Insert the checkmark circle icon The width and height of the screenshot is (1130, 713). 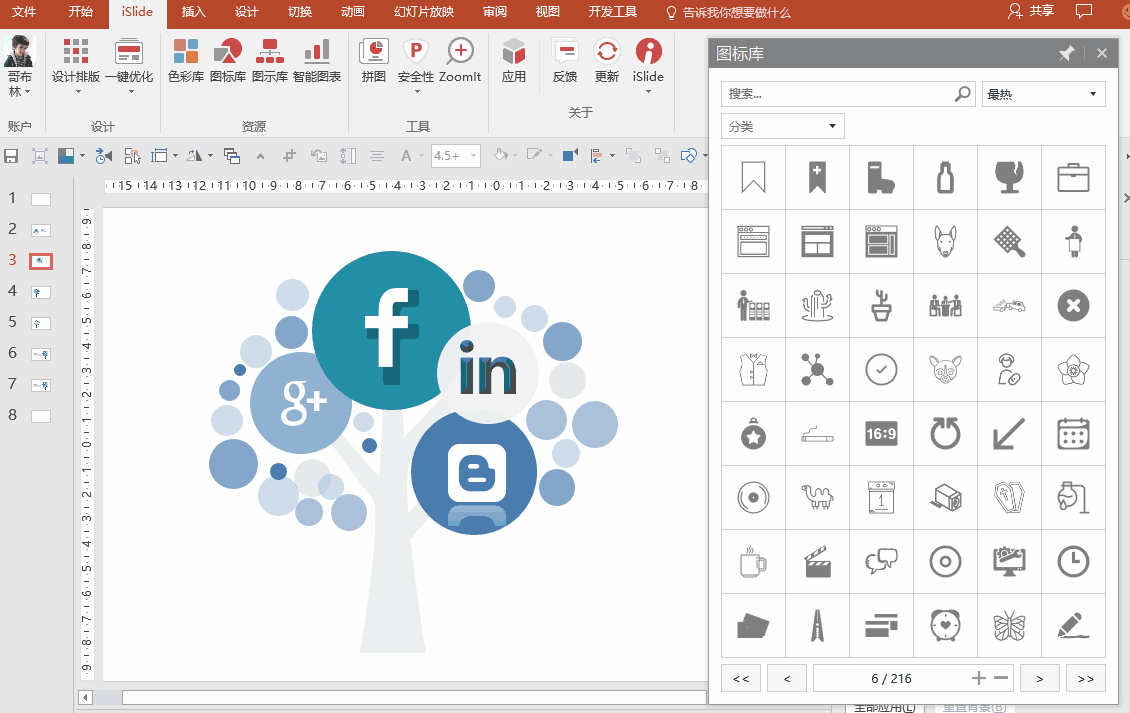(881, 370)
